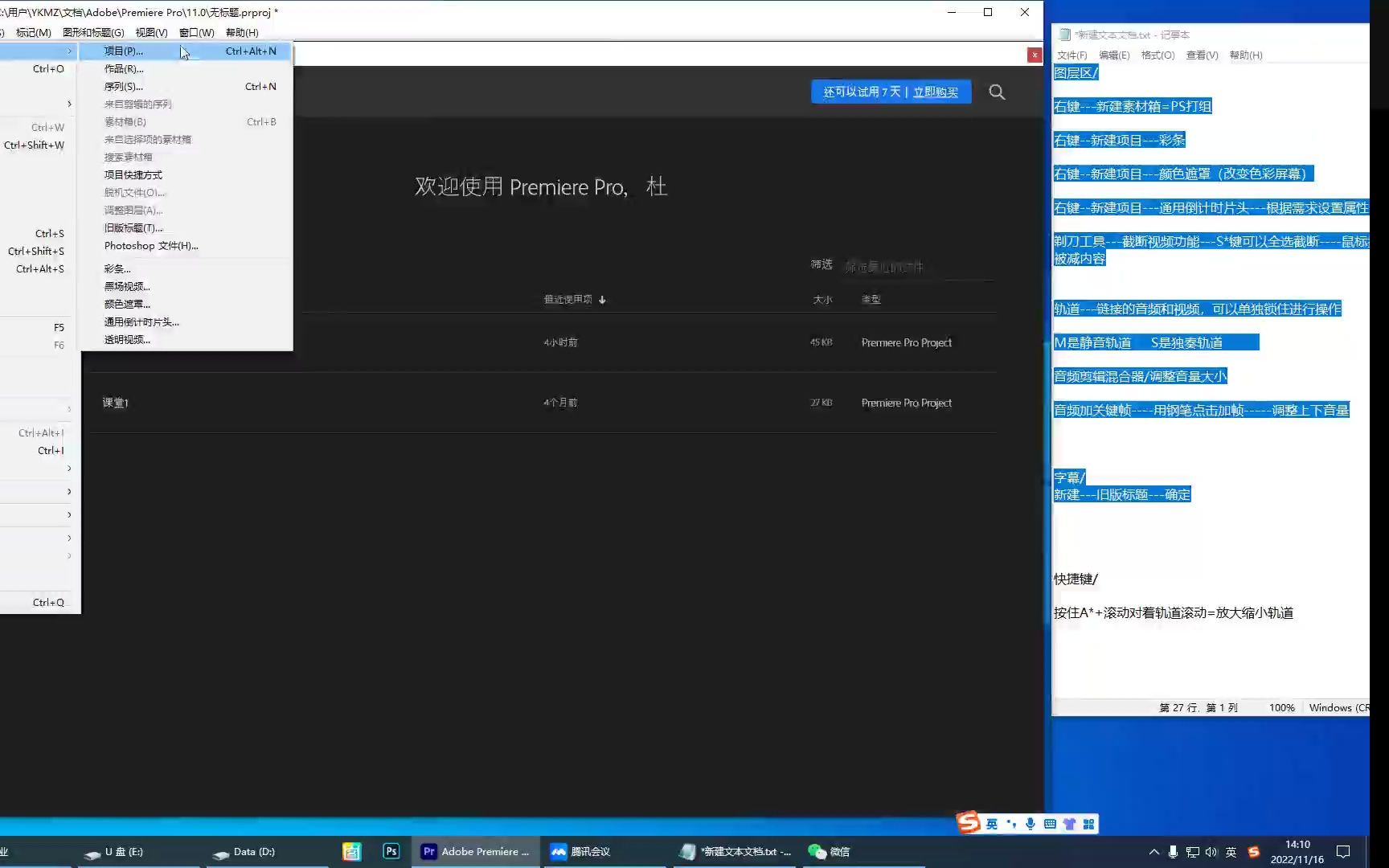Screen dimensions: 1389x868
Task: Click the 字幕/ line in Notepad
Action: coord(1069,477)
